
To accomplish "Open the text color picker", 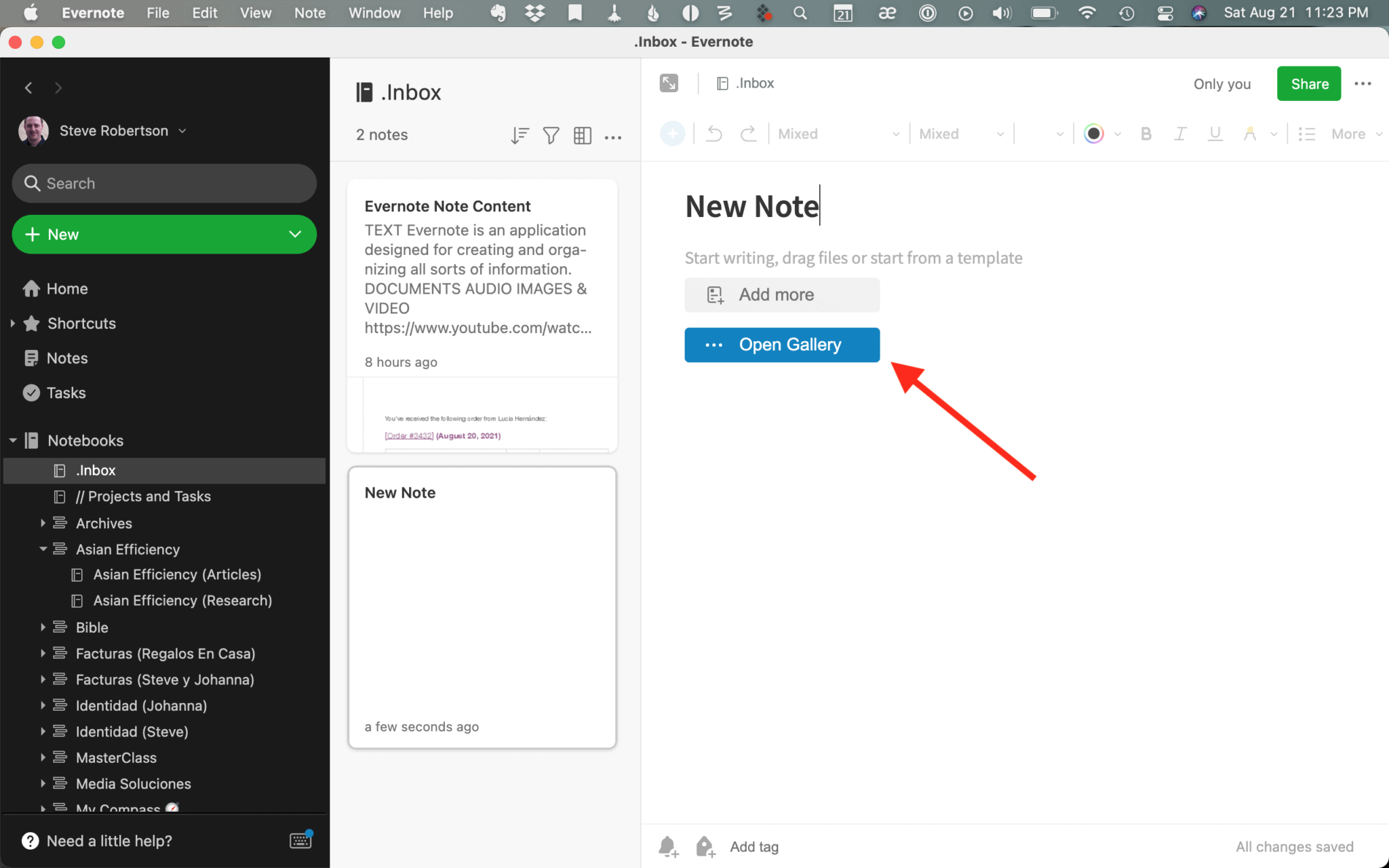I will click(x=1095, y=134).
